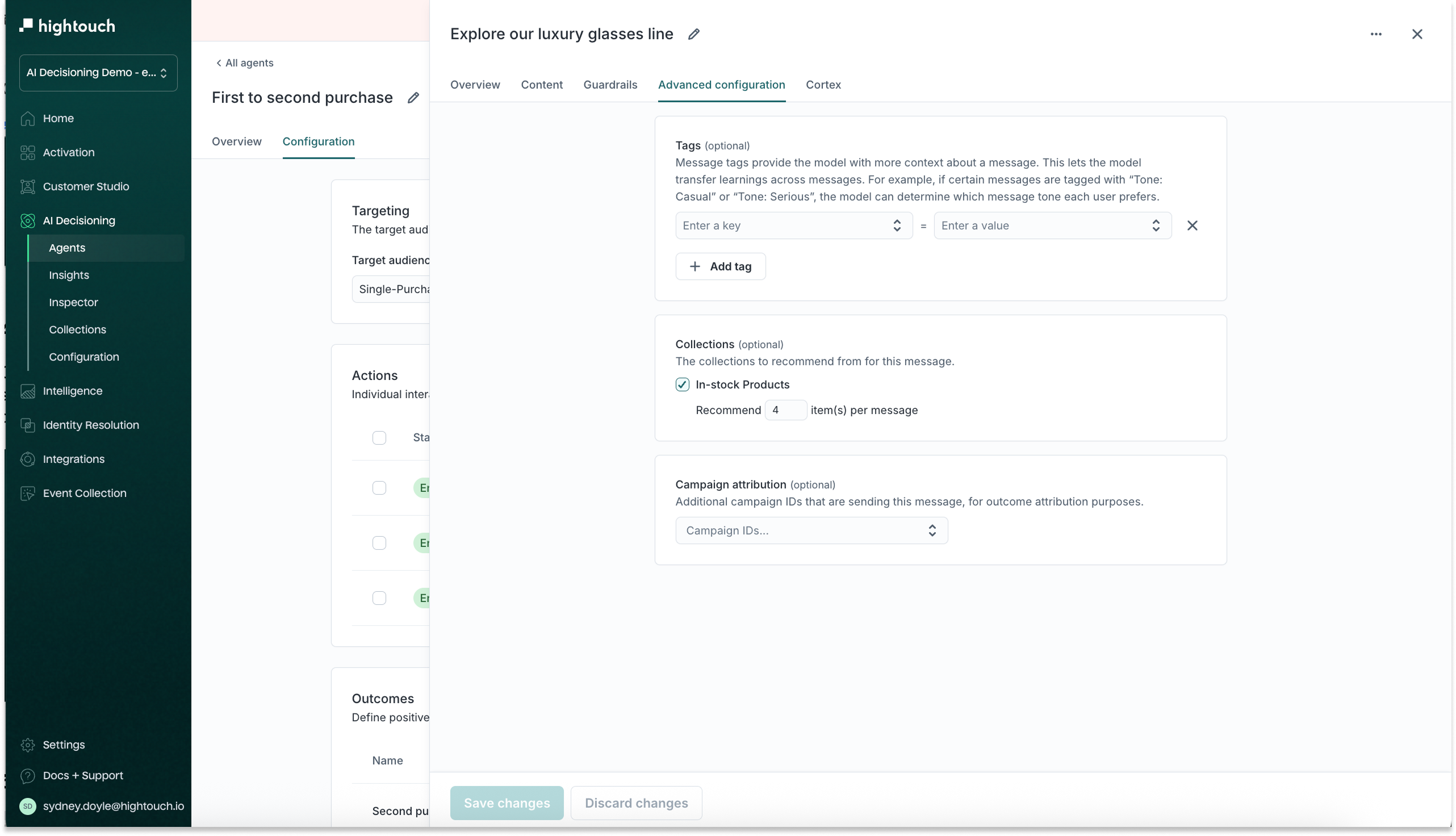Open the three-dot more options menu

[1376, 35]
